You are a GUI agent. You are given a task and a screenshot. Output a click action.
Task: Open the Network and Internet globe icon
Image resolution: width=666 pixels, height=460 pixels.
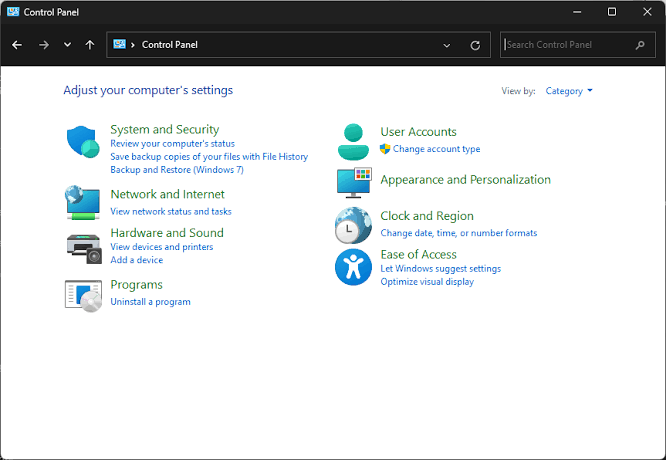(83, 203)
